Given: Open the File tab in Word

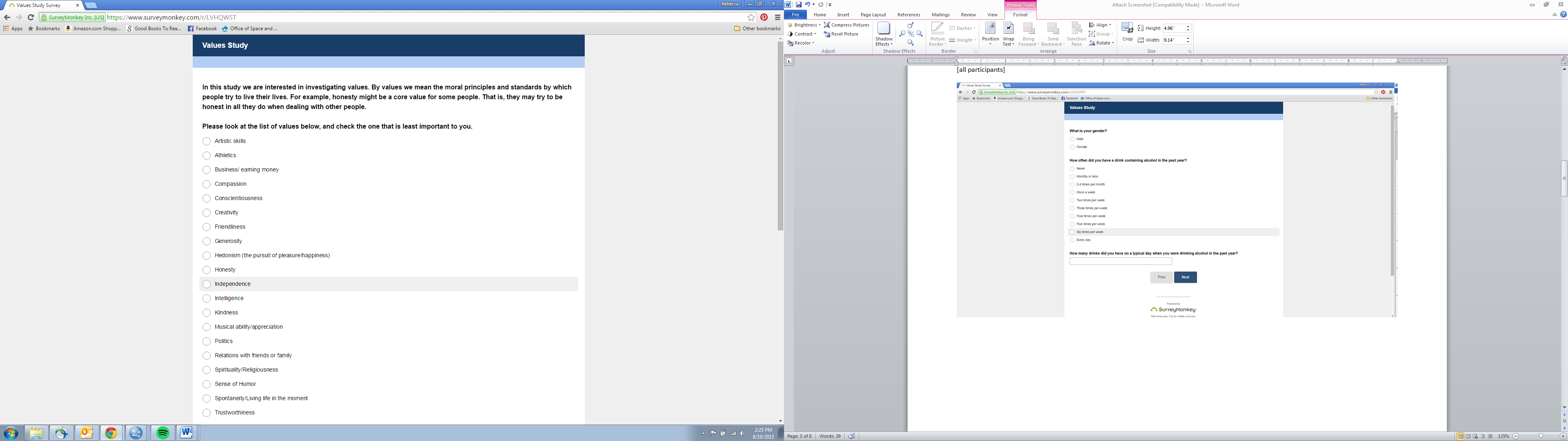Looking at the screenshot, I should (x=795, y=15).
